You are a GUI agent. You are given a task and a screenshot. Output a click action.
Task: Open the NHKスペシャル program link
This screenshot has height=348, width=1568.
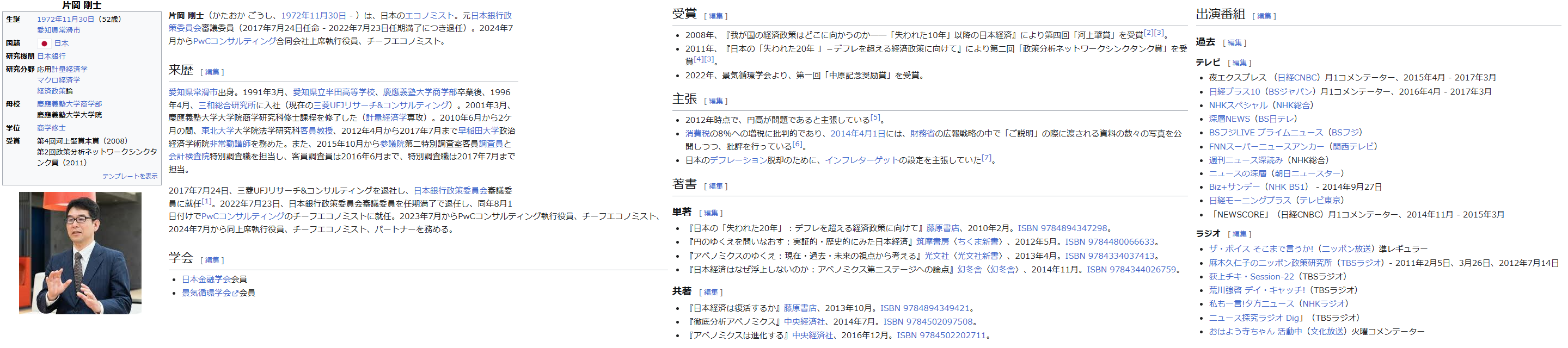point(1238,105)
